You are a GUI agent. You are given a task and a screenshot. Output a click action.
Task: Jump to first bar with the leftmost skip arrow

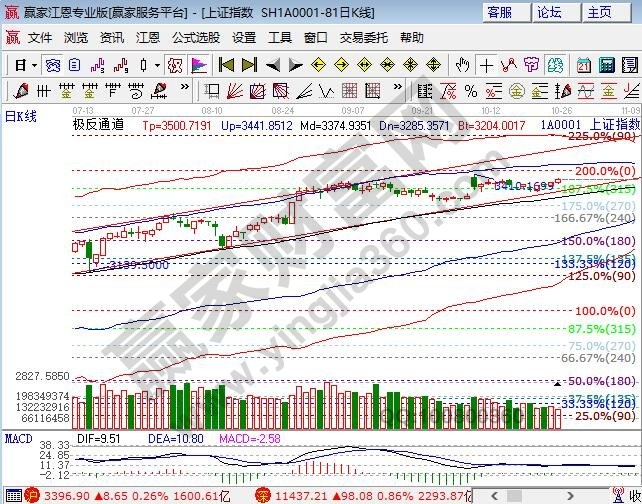(226, 65)
